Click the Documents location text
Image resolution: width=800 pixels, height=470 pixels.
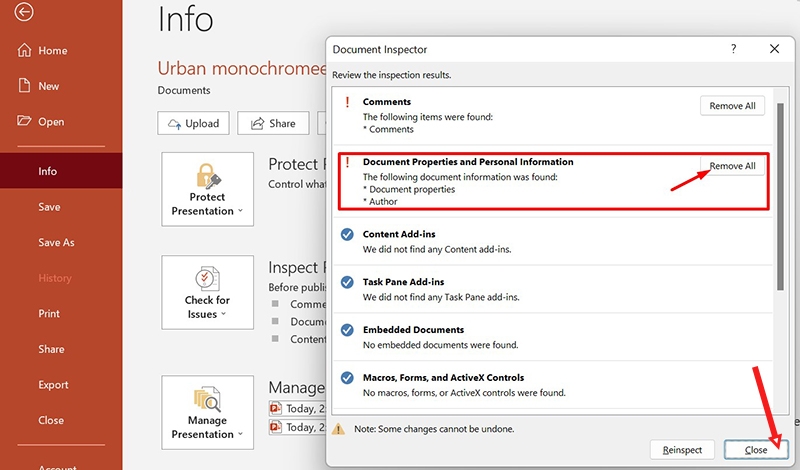[x=184, y=90]
